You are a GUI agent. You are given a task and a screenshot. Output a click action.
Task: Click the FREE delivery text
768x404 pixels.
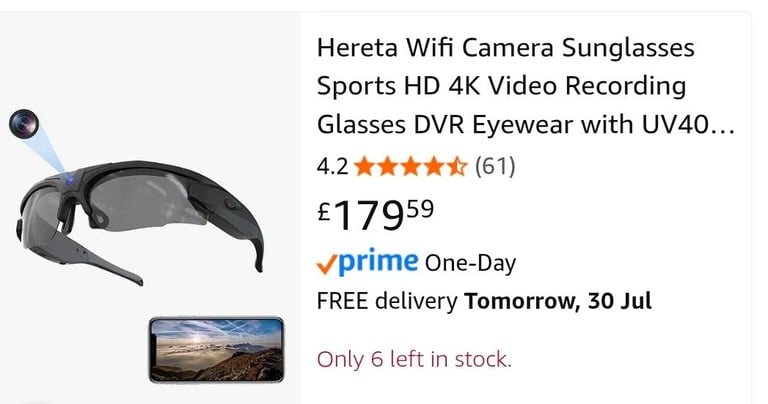click(387, 301)
